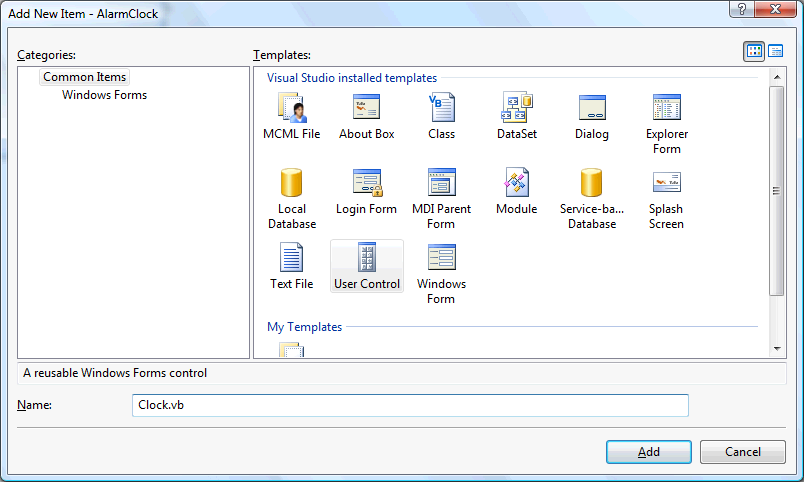Click the Cancel button
The height and width of the screenshot is (482, 804).
tap(742, 452)
